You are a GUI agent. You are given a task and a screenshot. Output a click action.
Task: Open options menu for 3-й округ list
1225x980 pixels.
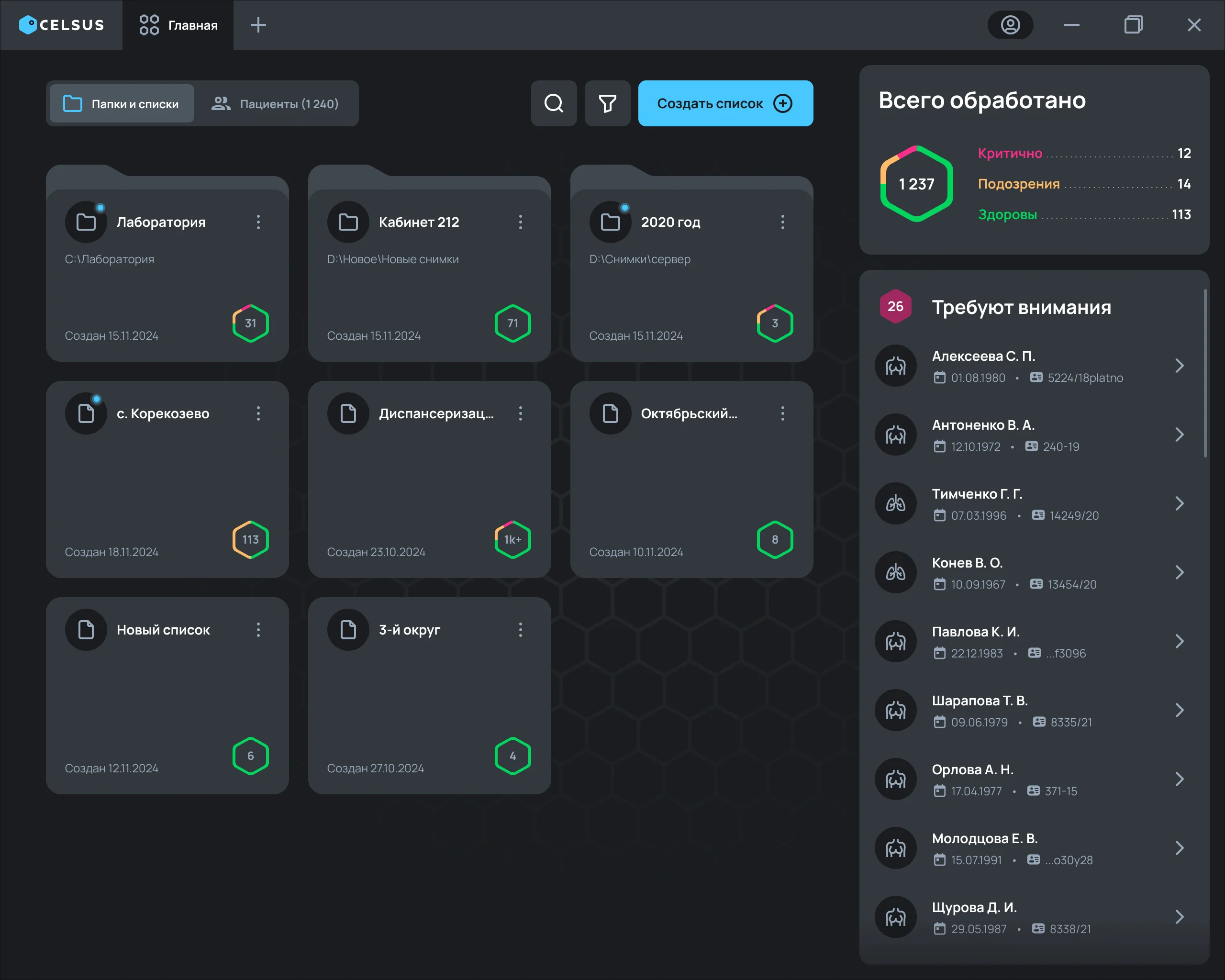pos(521,629)
